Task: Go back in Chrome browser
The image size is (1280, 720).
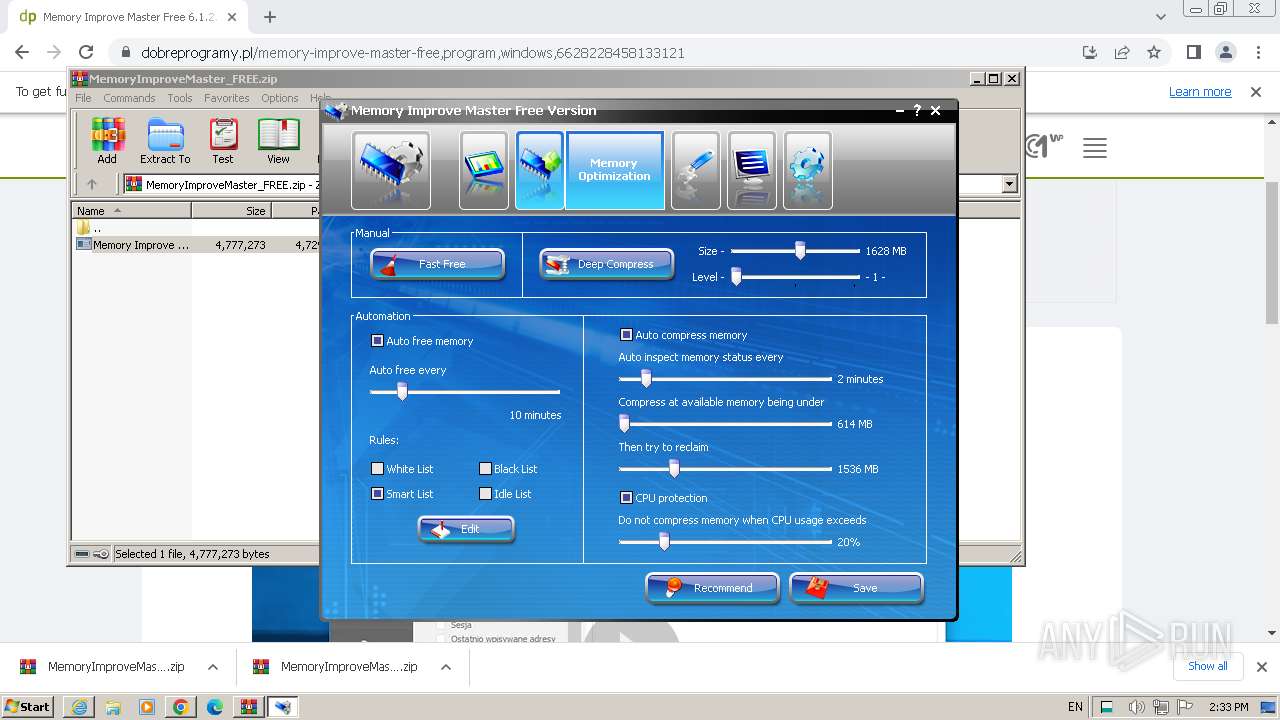Action: click(22, 53)
